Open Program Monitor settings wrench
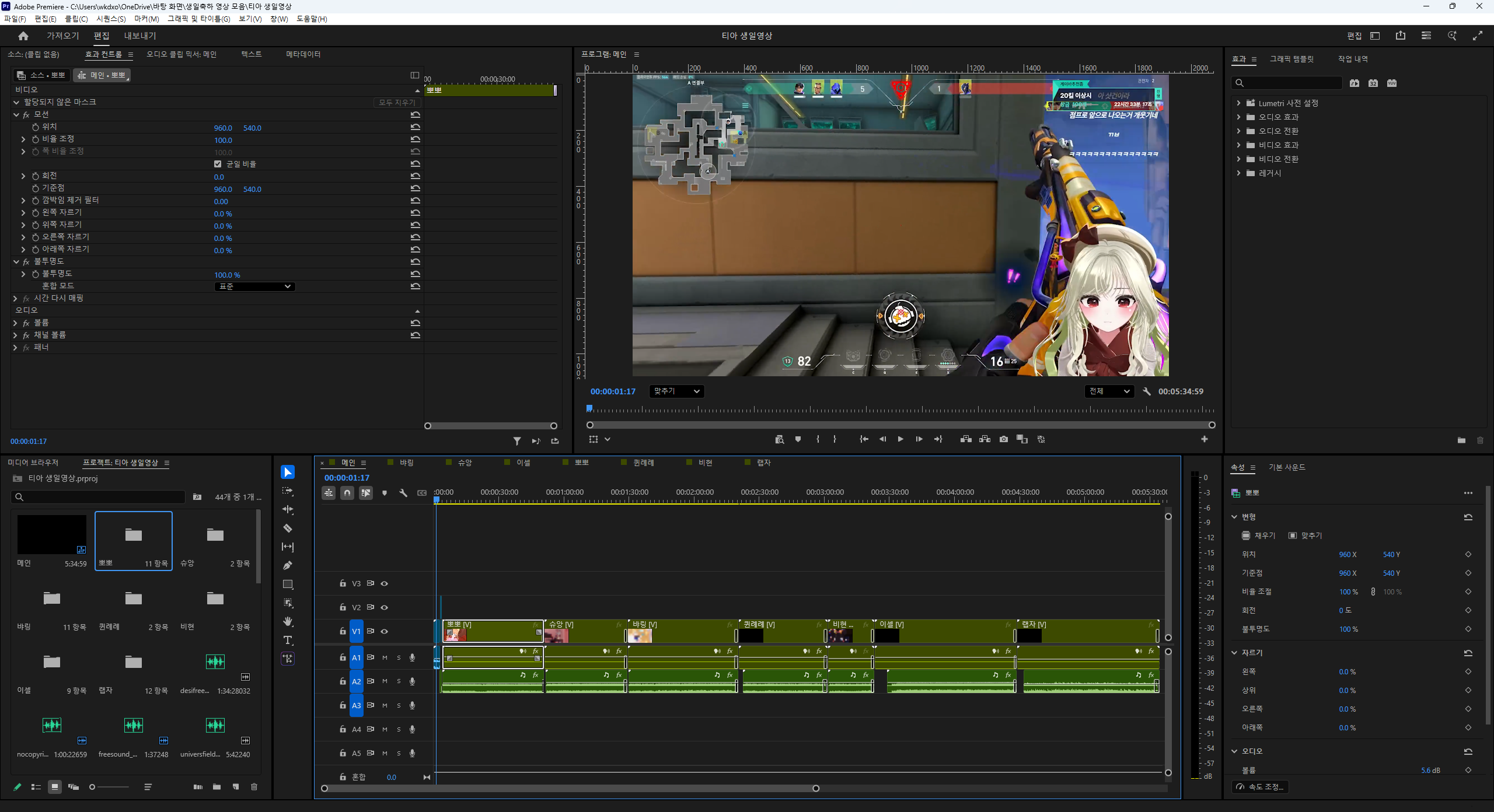 pos(1147,391)
